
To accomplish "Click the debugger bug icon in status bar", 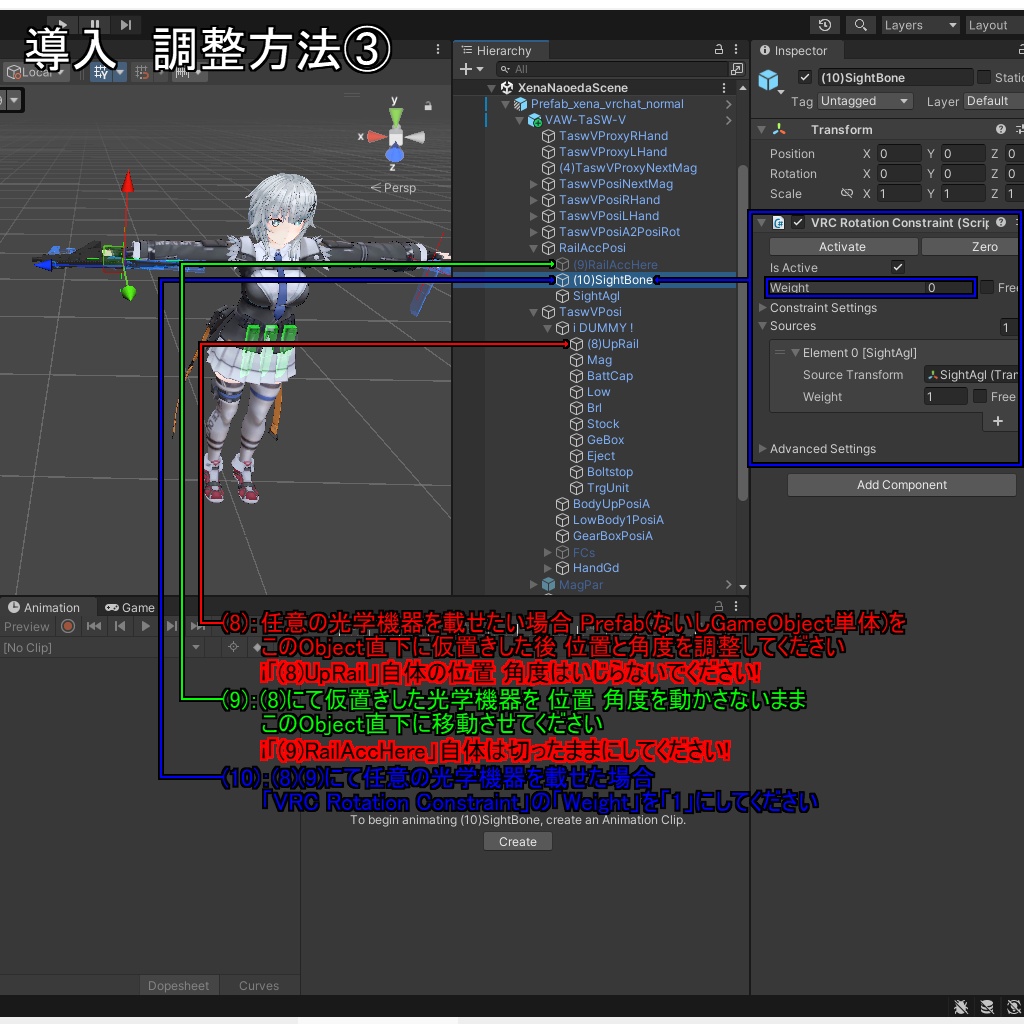I will click(961, 1006).
